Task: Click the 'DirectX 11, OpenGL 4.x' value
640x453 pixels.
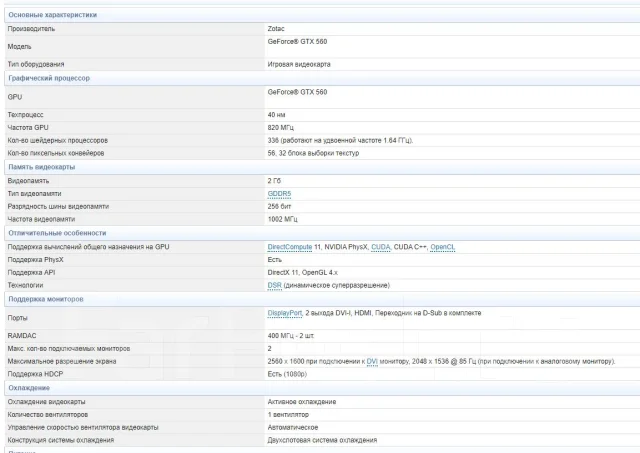Action: click(302, 273)
